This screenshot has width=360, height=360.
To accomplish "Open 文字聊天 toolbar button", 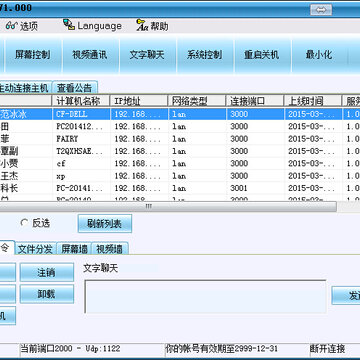I will (147, 55).
